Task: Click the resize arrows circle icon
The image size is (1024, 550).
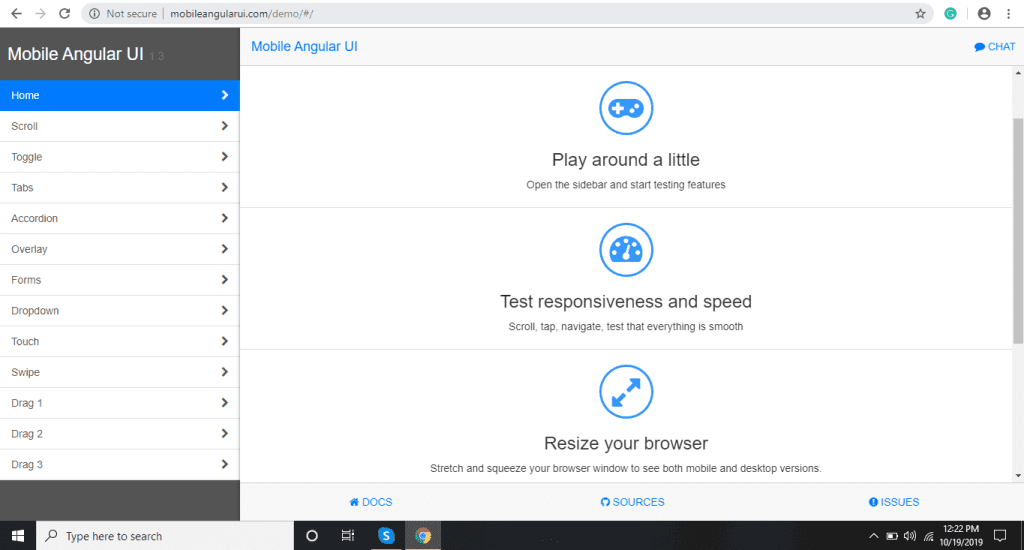Action: tap(626, 391)
